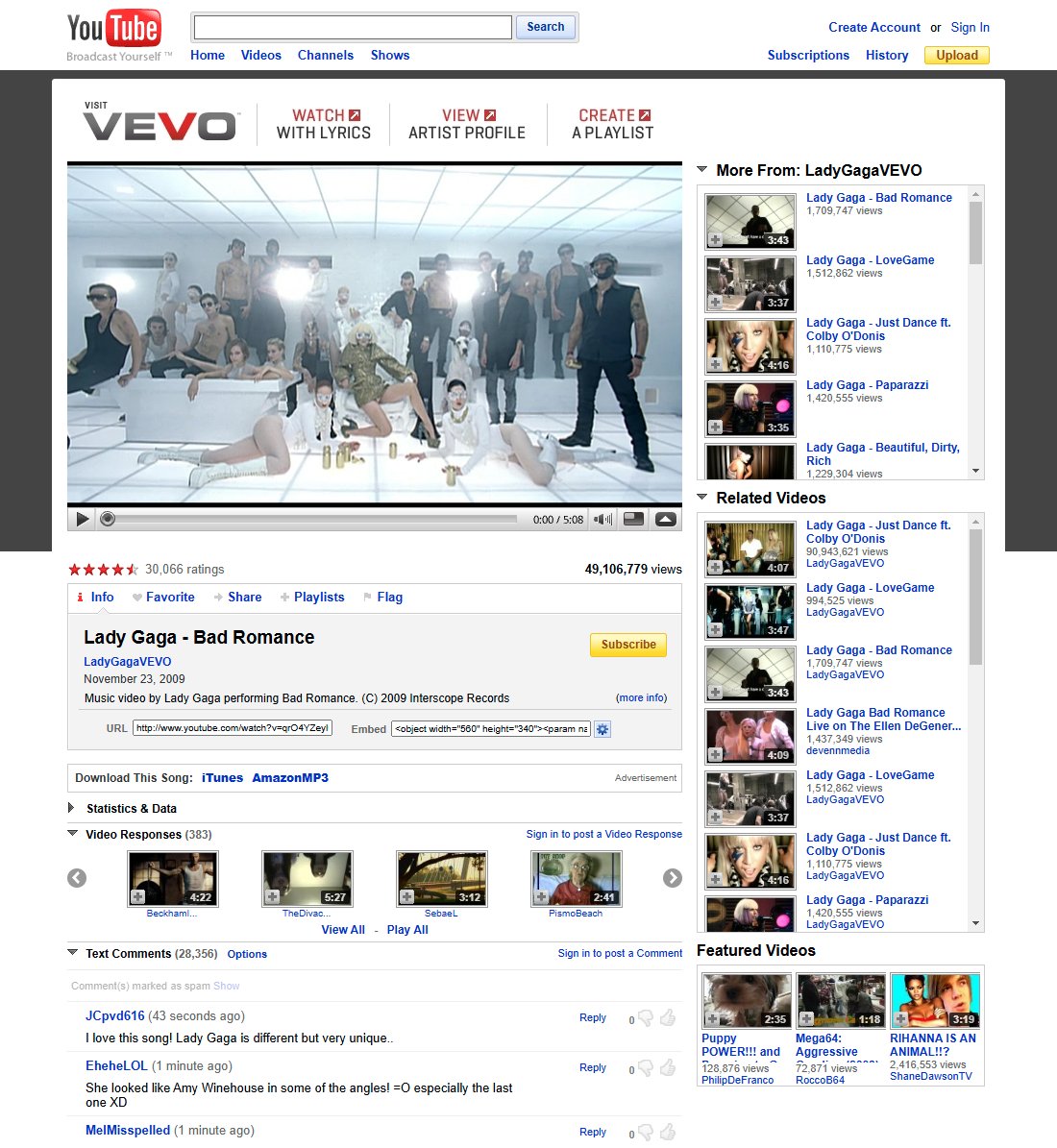Go to Channels menu
The height and width of the screenshot is (1148, 1057).
pyautogui.click(x=325, y=55)
